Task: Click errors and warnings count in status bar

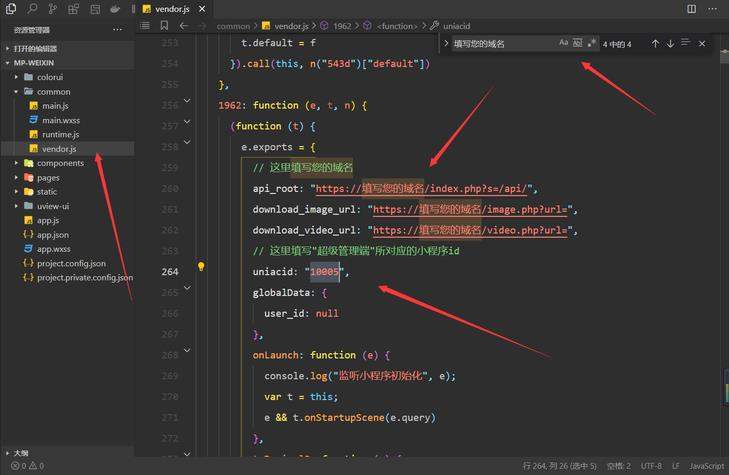Action: [x=27, y=466]
